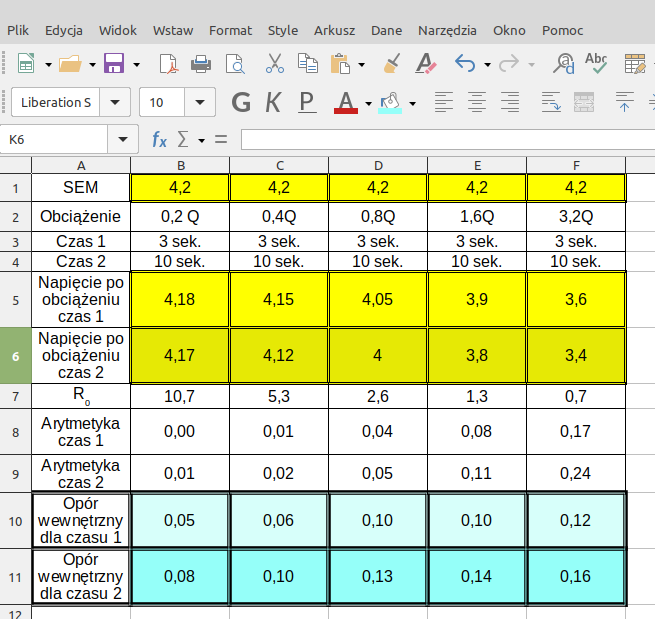Viewport: 655px width, 619px height.
Task: Run the spelling check
Action: (x=596, y=64)
